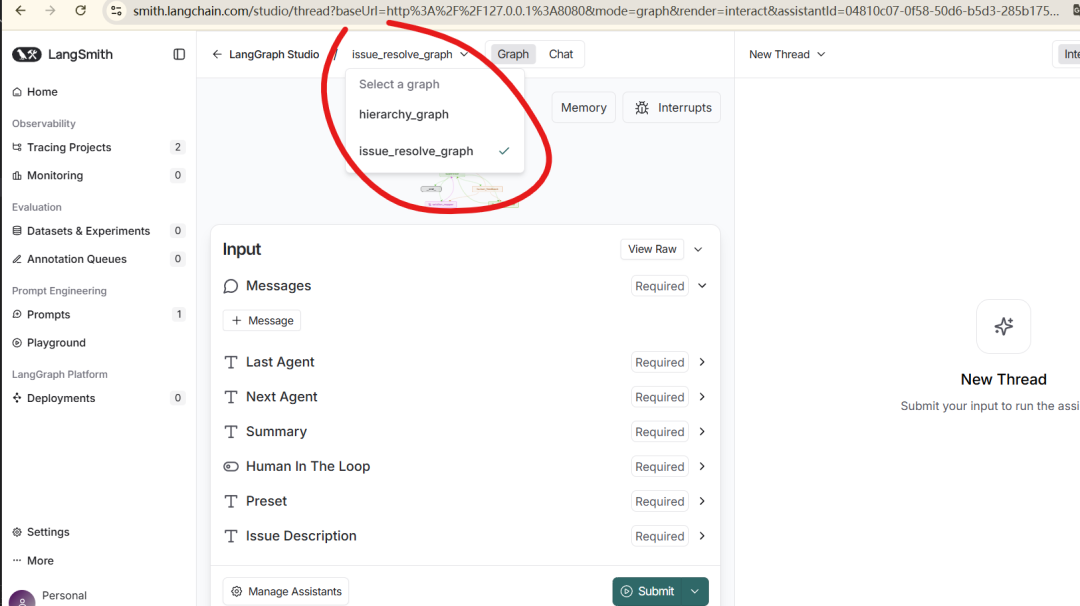Click the Required badge for Messages
Image resolution: width=1080 pixels, height=606 pixels.
[x=660, y=286]
